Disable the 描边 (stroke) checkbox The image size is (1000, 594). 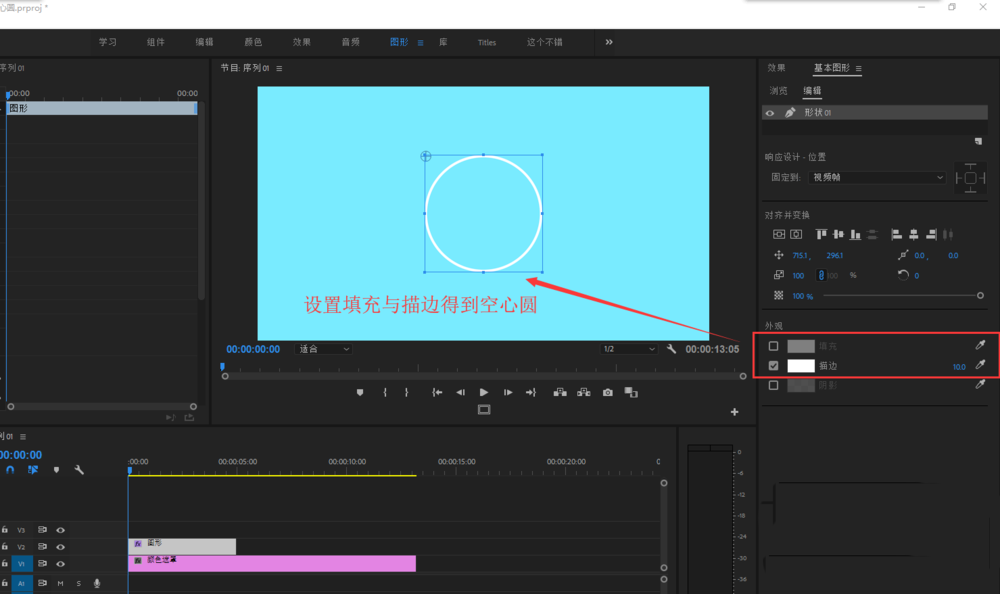click(773, 365)
